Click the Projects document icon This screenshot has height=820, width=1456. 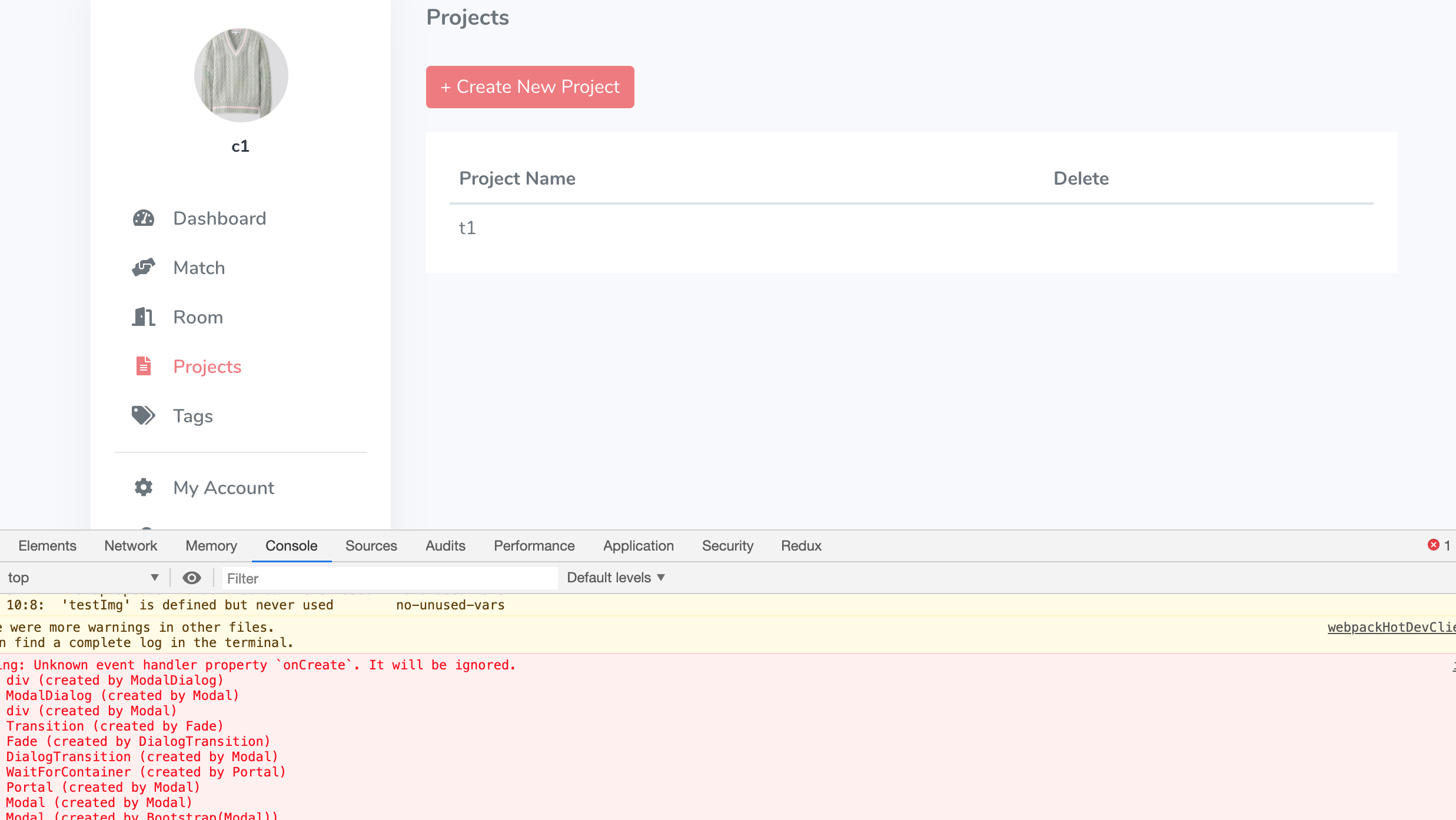pos(144,366)
